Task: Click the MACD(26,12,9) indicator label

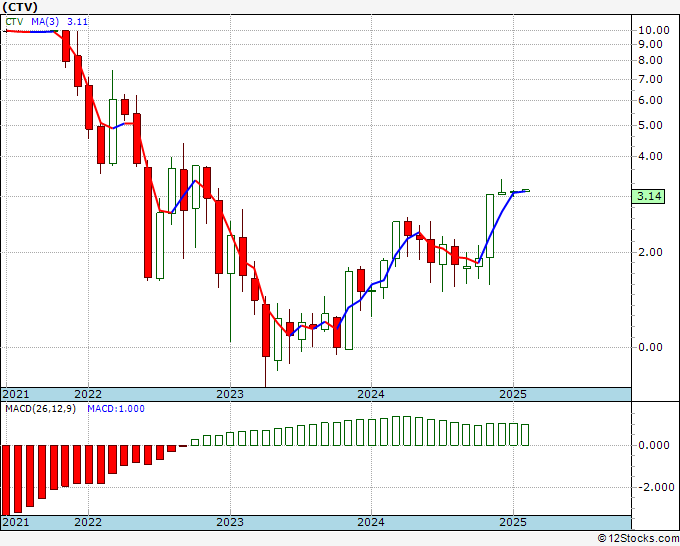Action: (x=40, y=409)
